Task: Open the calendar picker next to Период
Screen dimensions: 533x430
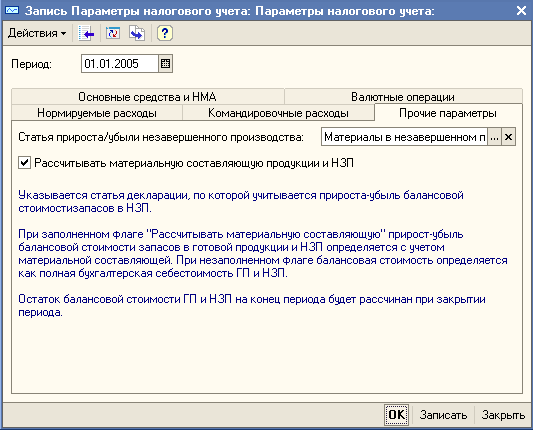Action: [x=166, y=64]
